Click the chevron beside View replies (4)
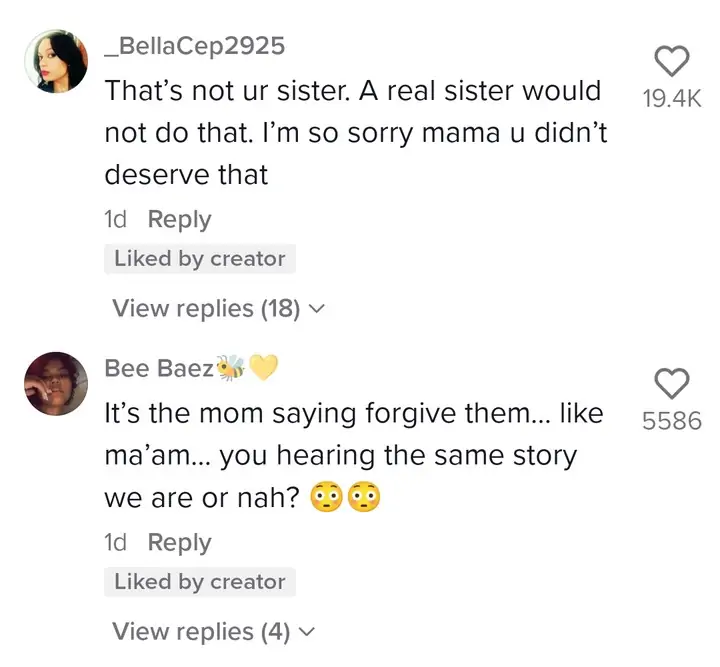The image size is (720, 667). point(307,632)
